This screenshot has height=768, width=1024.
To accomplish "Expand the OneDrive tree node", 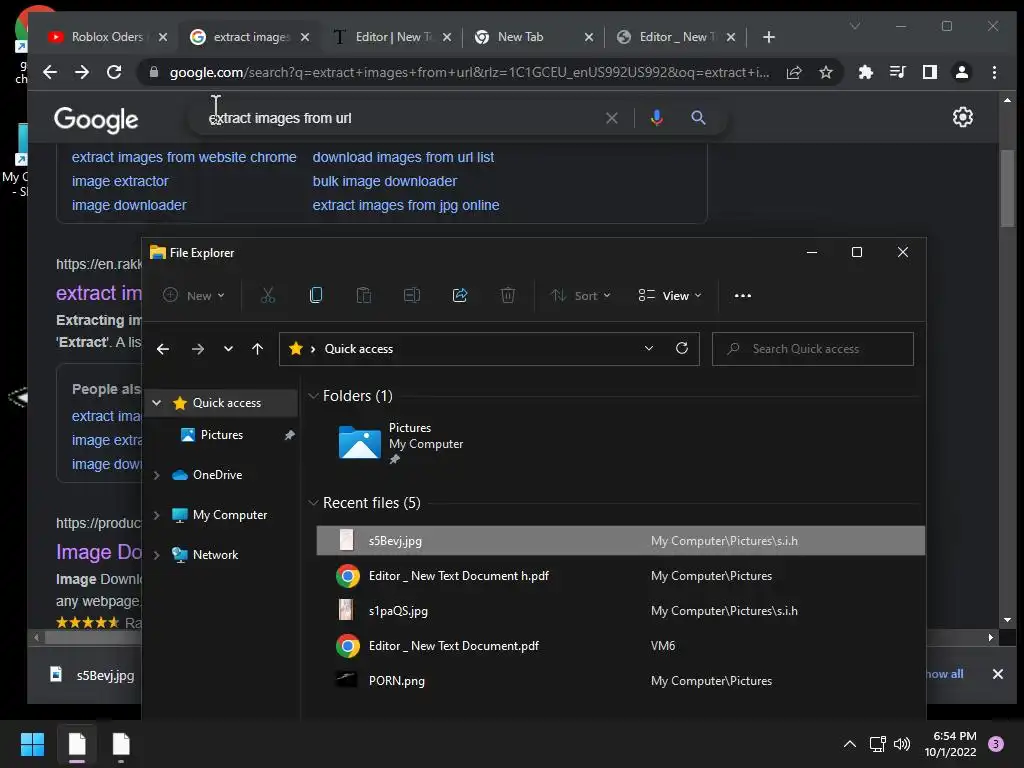I will 157,475.
